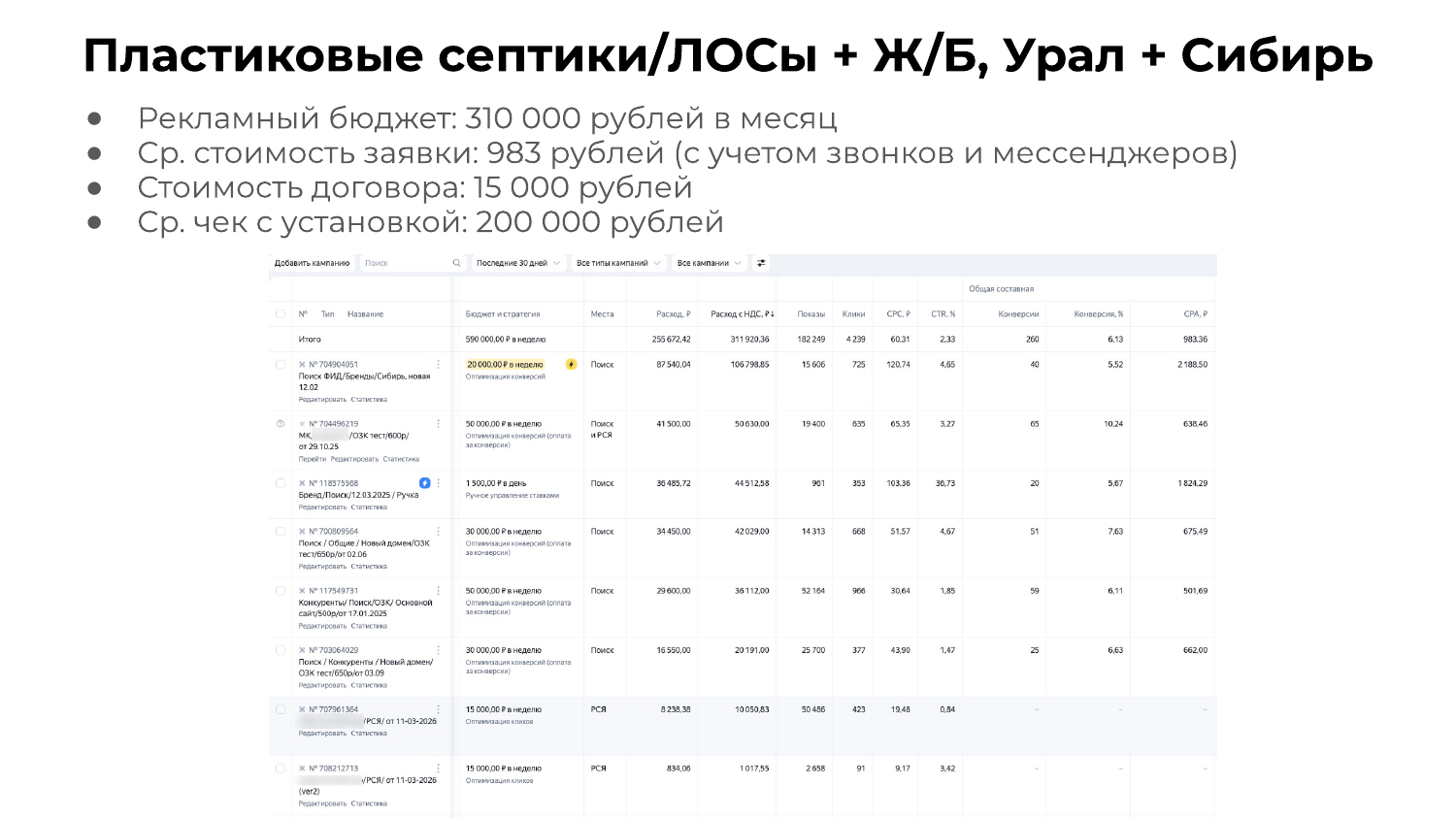Click the status icon before № 704904051
This screenshot has height=819, width=1456.
302,365
